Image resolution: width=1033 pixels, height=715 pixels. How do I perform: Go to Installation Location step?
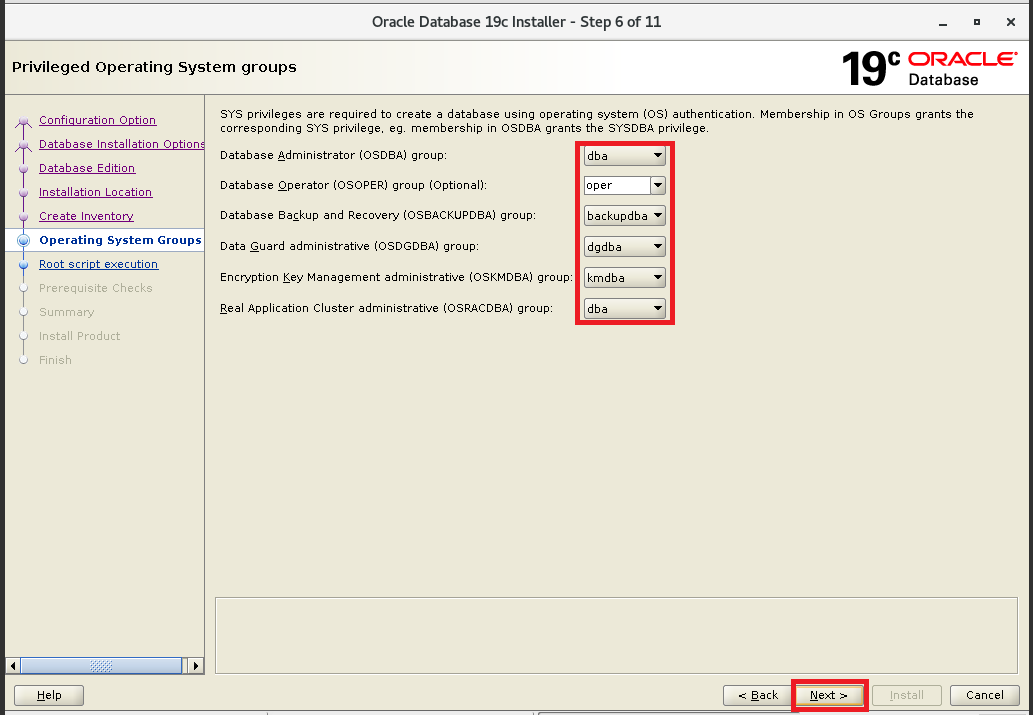[x=96, y=192]
